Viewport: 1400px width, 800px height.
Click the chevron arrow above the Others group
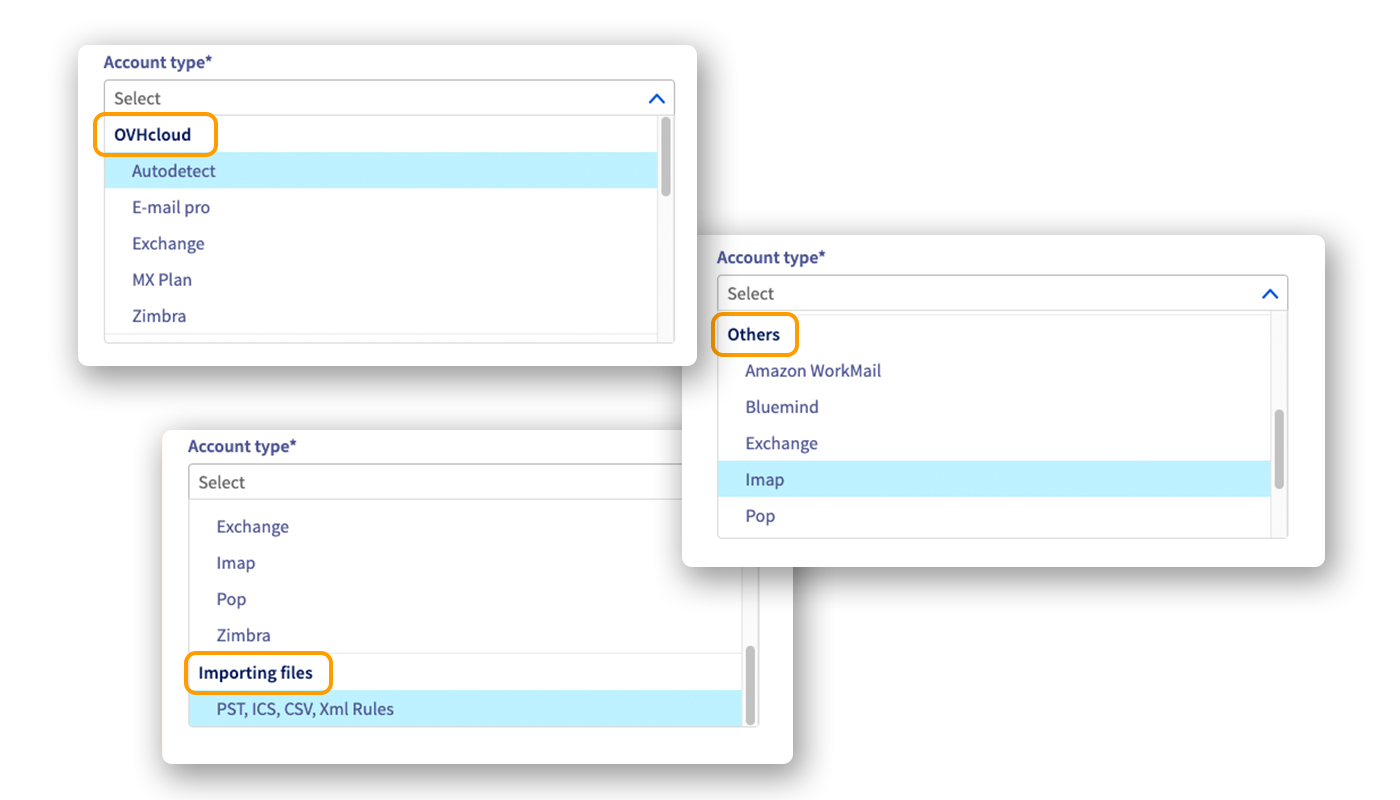tap(1269, 294)
